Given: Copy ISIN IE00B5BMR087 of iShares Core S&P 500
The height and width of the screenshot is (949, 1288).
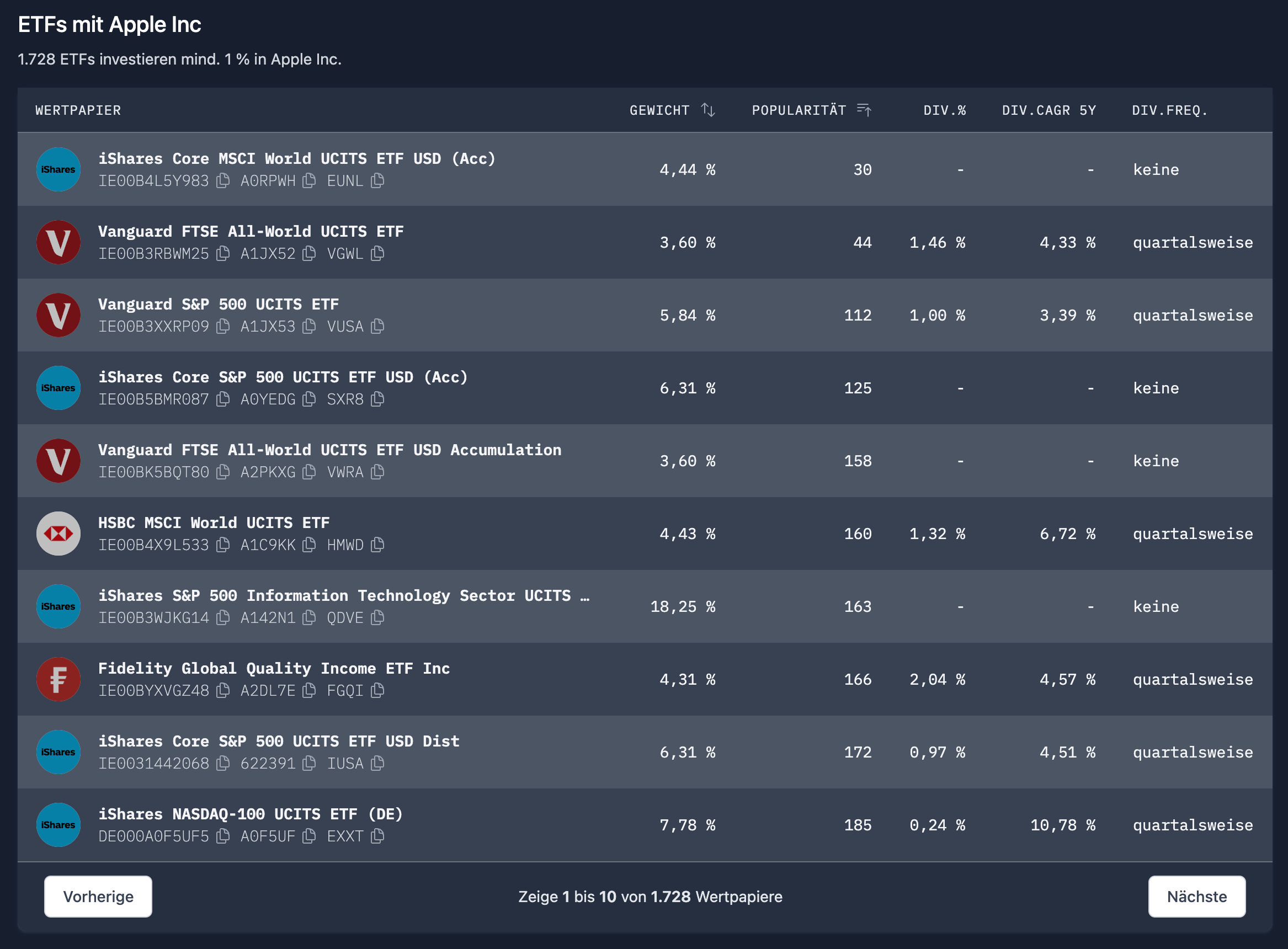Looking at the screenshot, I should click(x=223, y=399).
